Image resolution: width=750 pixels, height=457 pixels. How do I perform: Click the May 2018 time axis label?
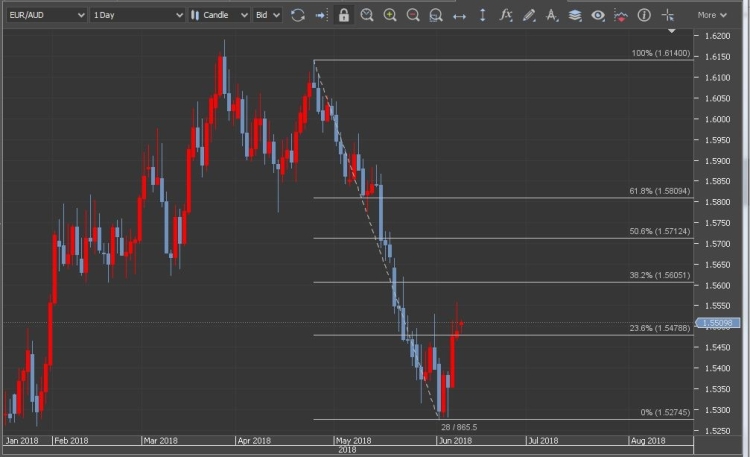(353, 440)
